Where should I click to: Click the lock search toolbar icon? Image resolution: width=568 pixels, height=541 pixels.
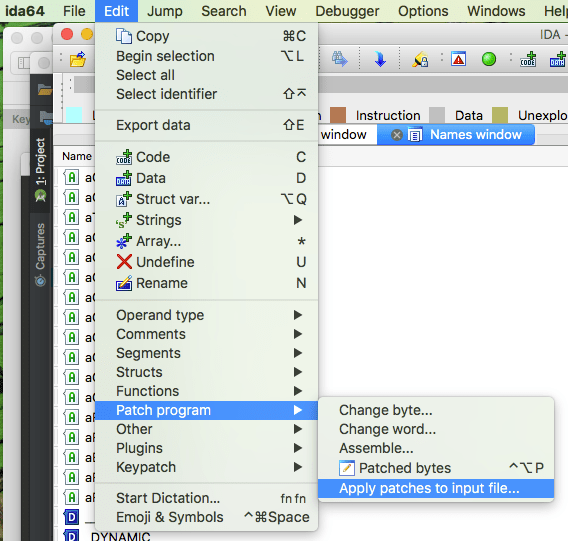point(420,59)
